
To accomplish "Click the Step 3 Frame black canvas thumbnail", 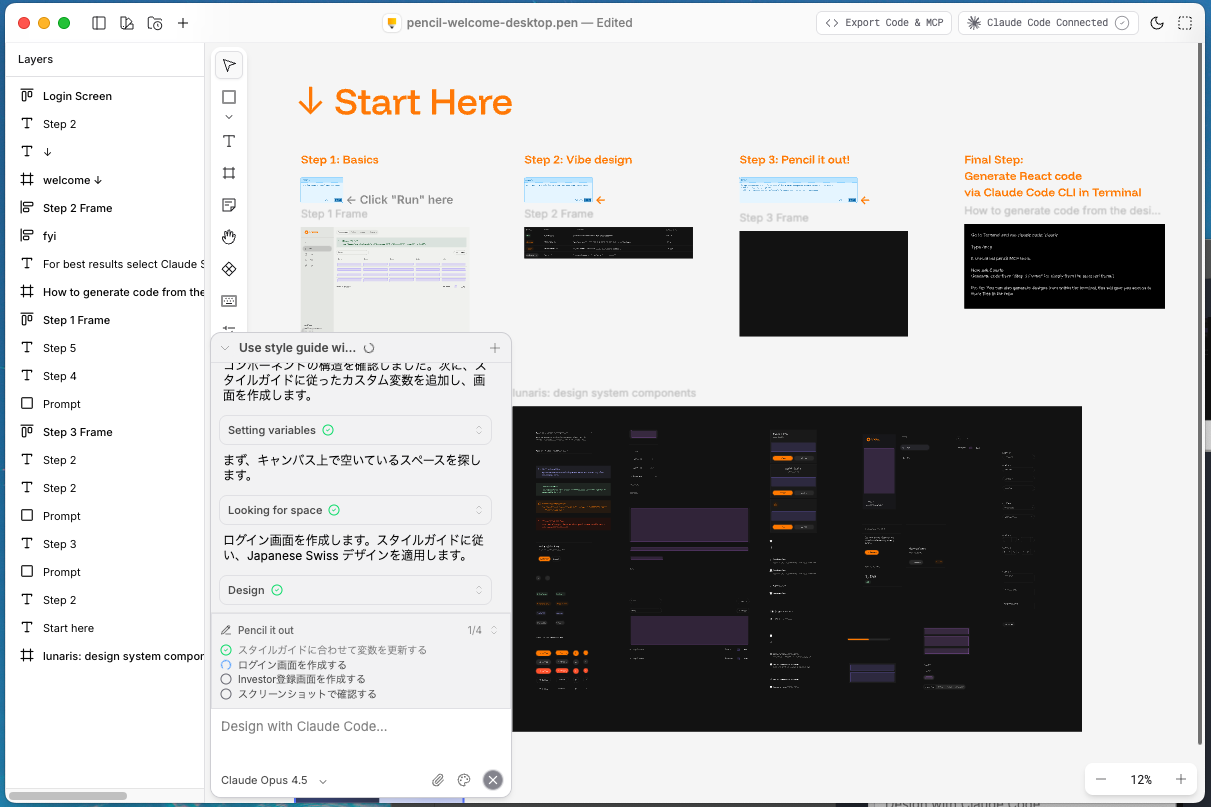I will (823, 284).
